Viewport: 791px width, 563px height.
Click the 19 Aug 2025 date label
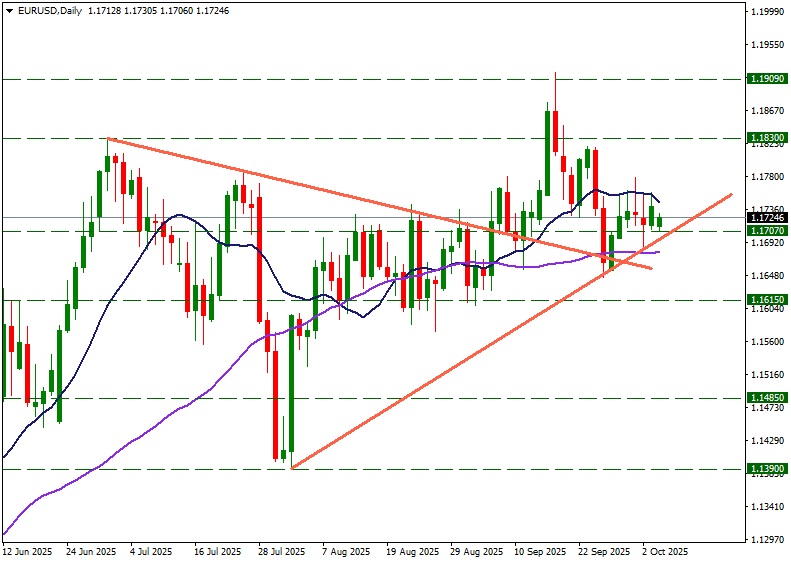[x=412, y=552]
